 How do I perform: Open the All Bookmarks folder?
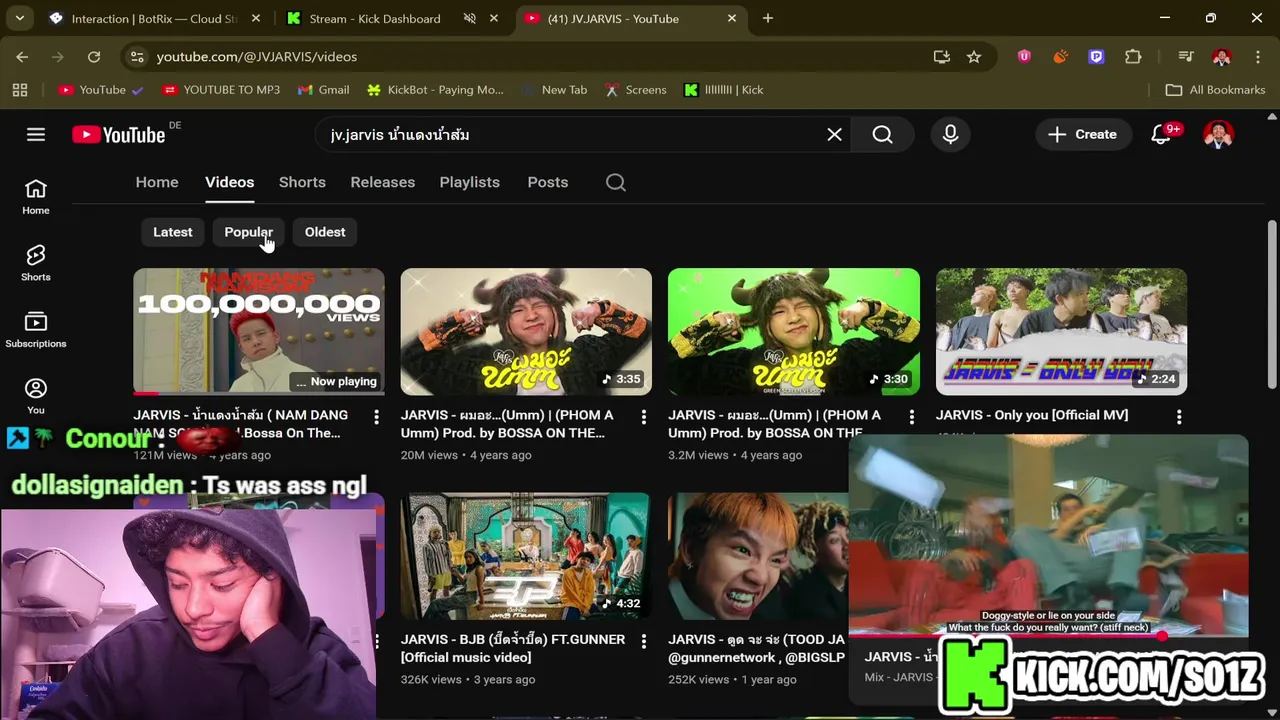(x=1215, y=90)
